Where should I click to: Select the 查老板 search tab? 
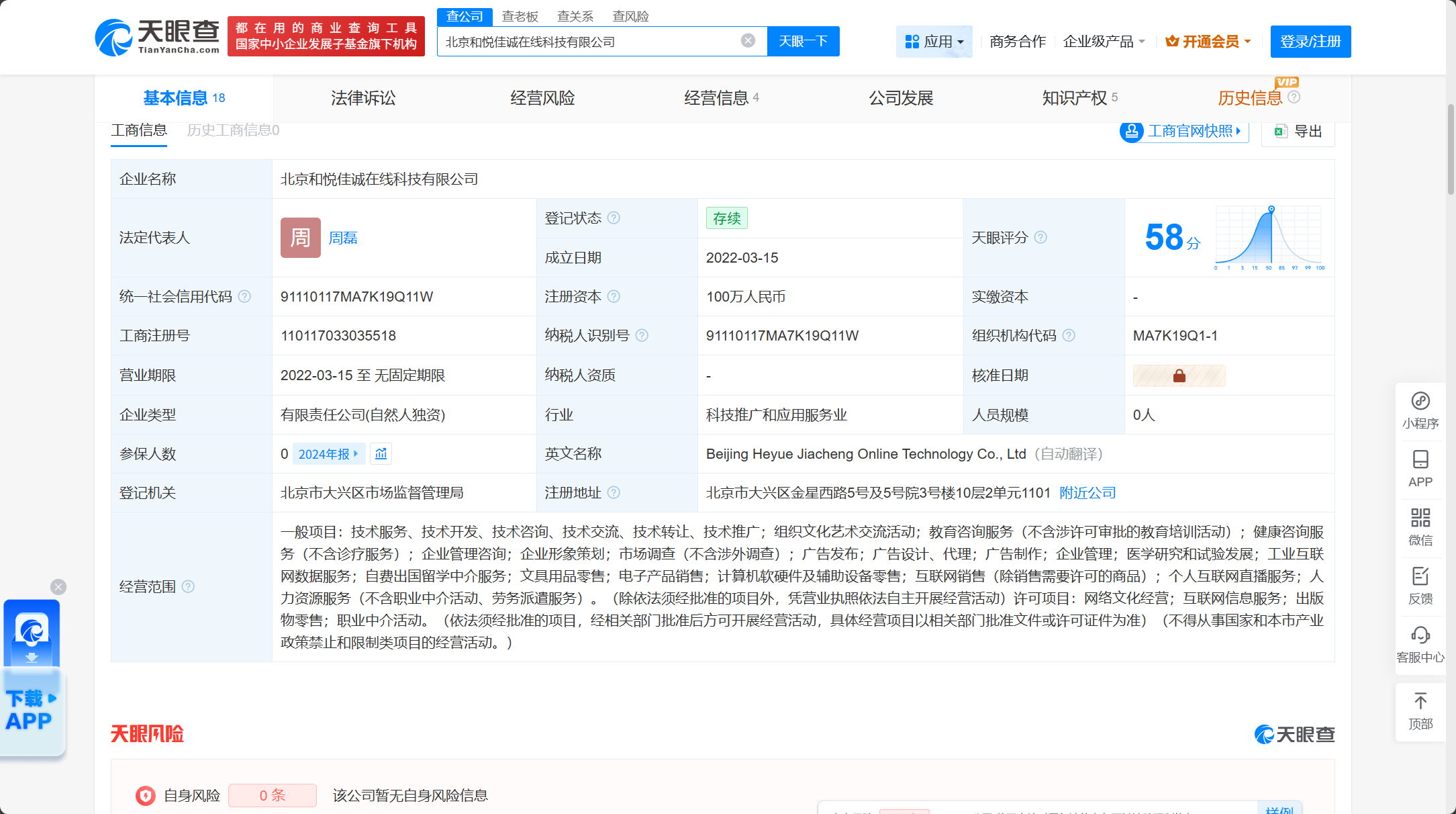(x=520, y=16)
